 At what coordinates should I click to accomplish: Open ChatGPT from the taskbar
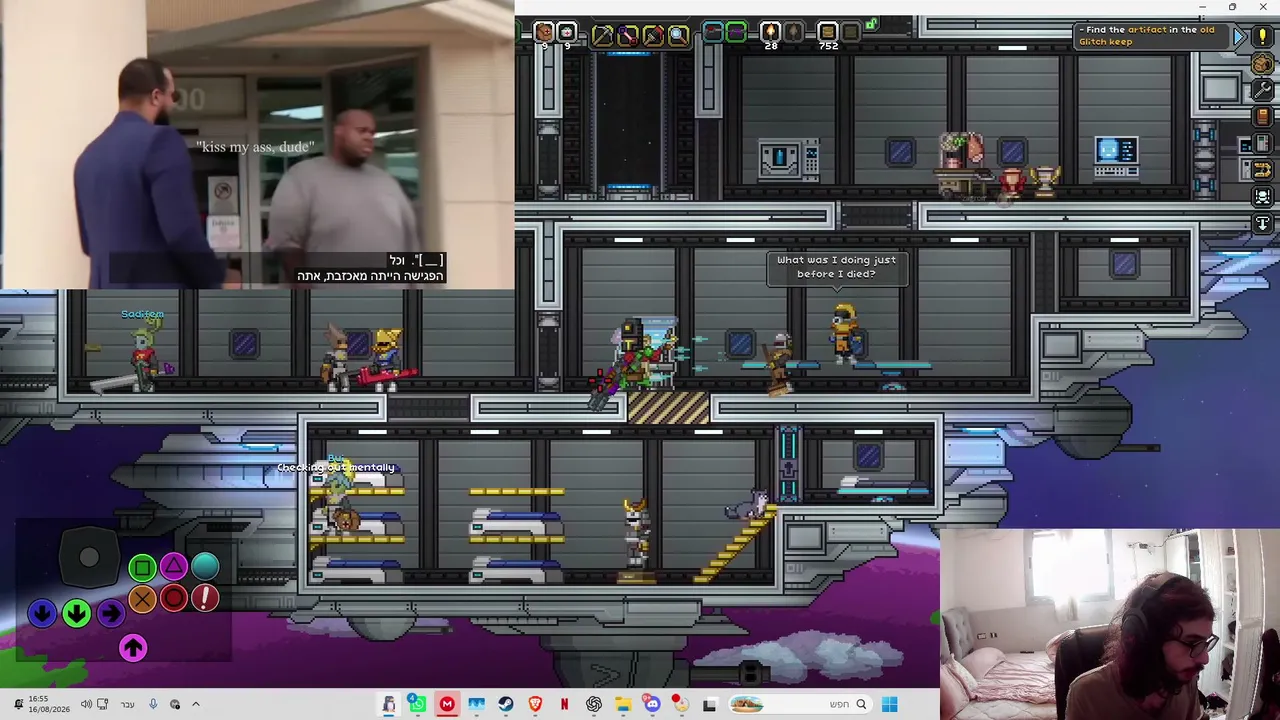[594, 705]
